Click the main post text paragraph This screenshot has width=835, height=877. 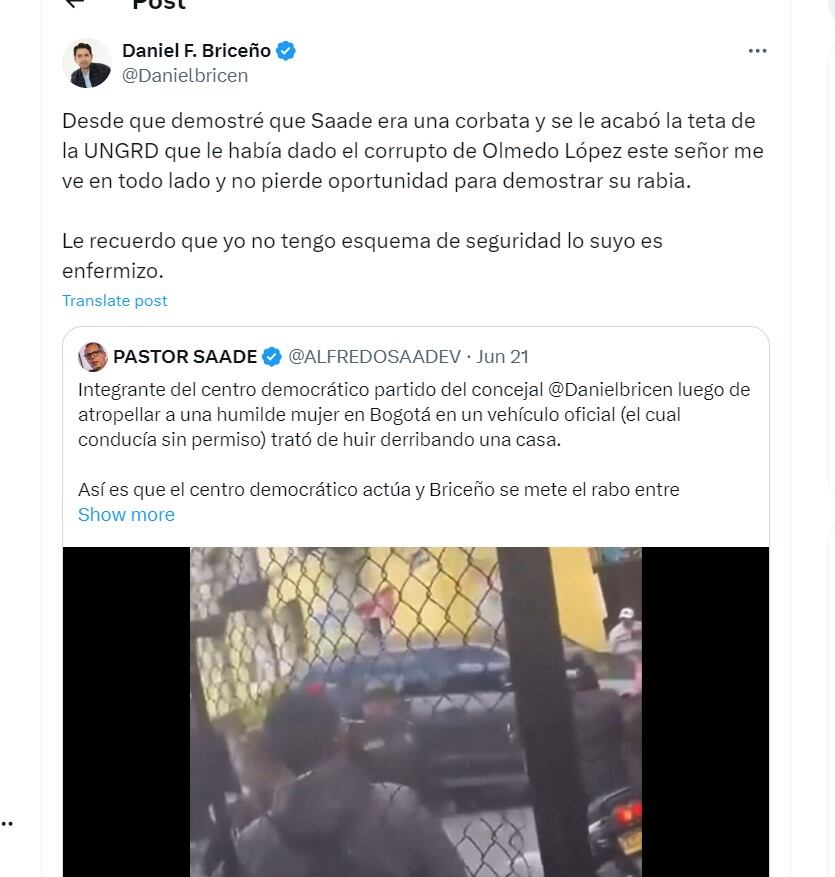413,196
